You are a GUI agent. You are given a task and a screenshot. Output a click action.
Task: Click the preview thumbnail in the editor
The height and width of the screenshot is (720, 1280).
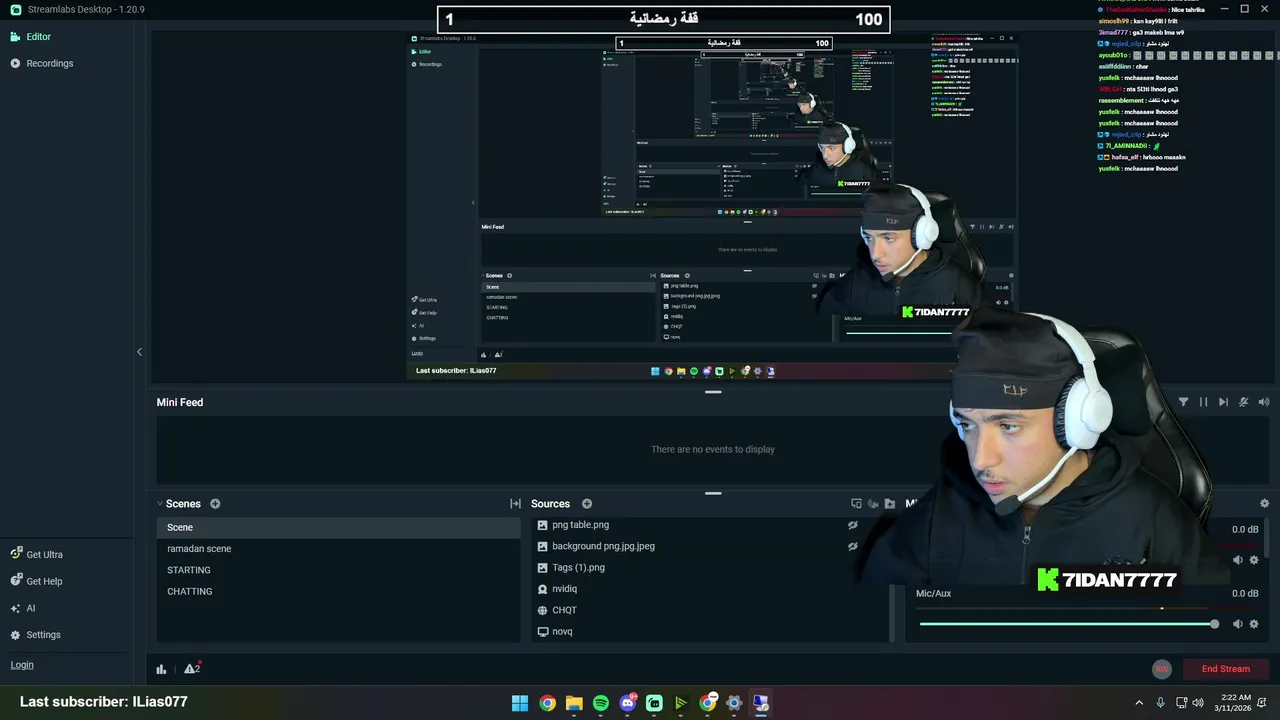click(713, 208)
